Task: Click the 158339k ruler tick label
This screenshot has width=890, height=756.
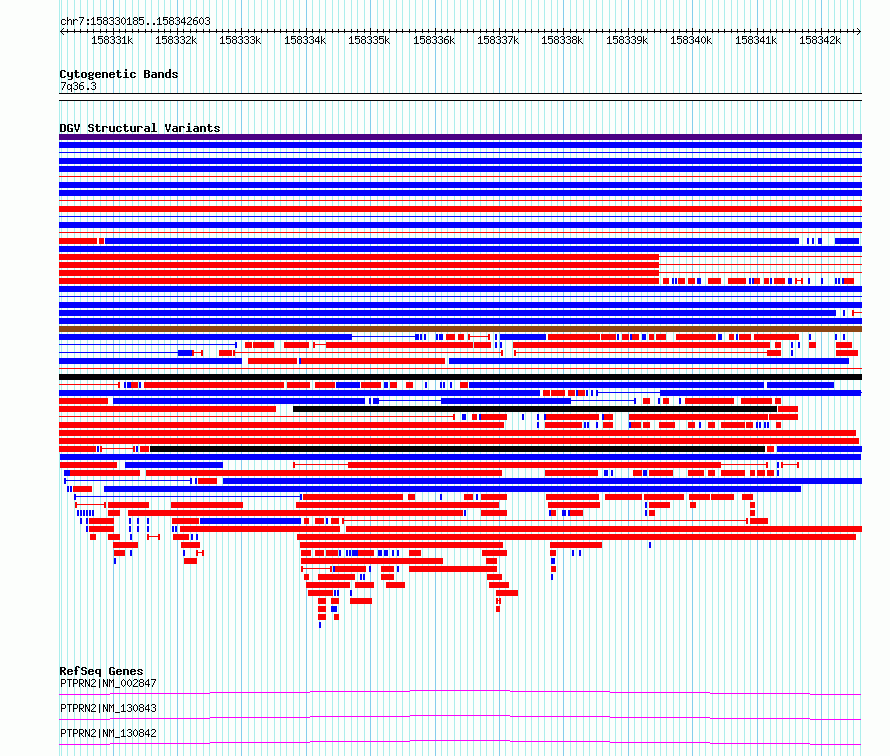Action: tap(627, 40)
